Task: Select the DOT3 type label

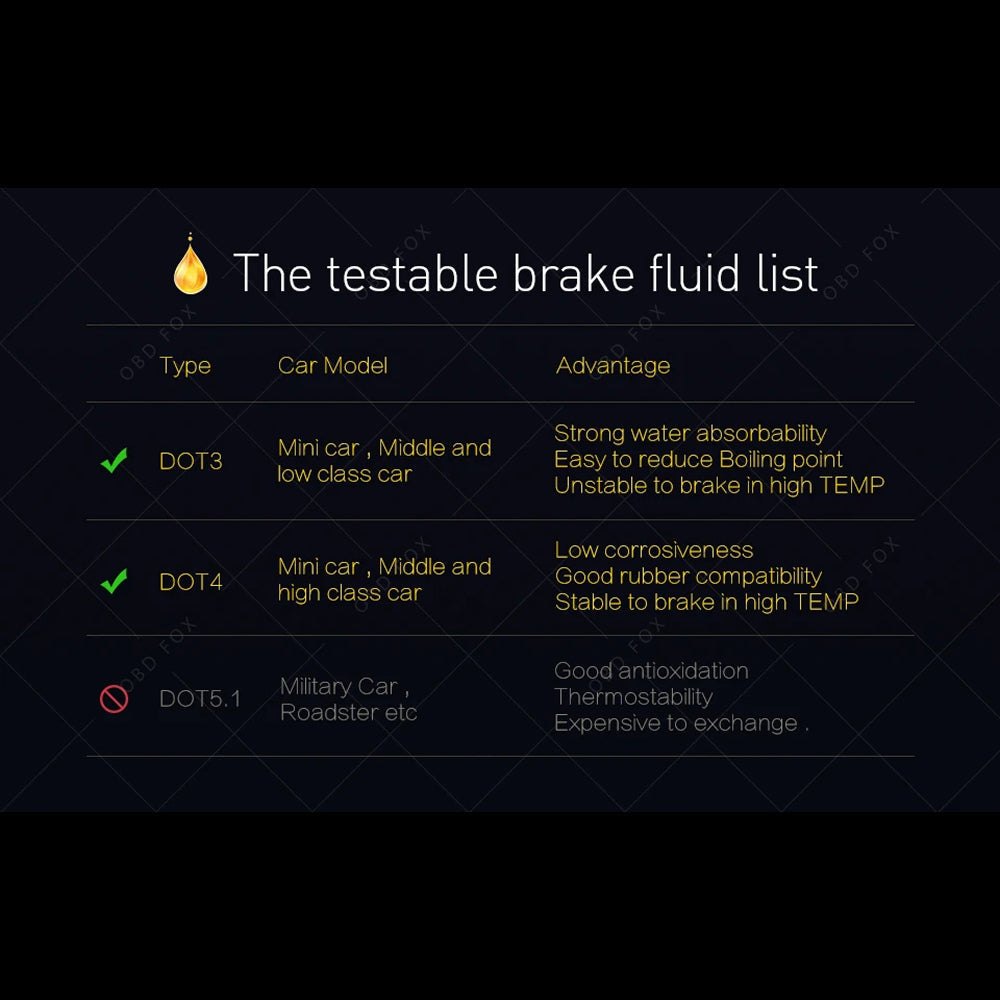Action: pyautogui.click(x=191, y=460)
